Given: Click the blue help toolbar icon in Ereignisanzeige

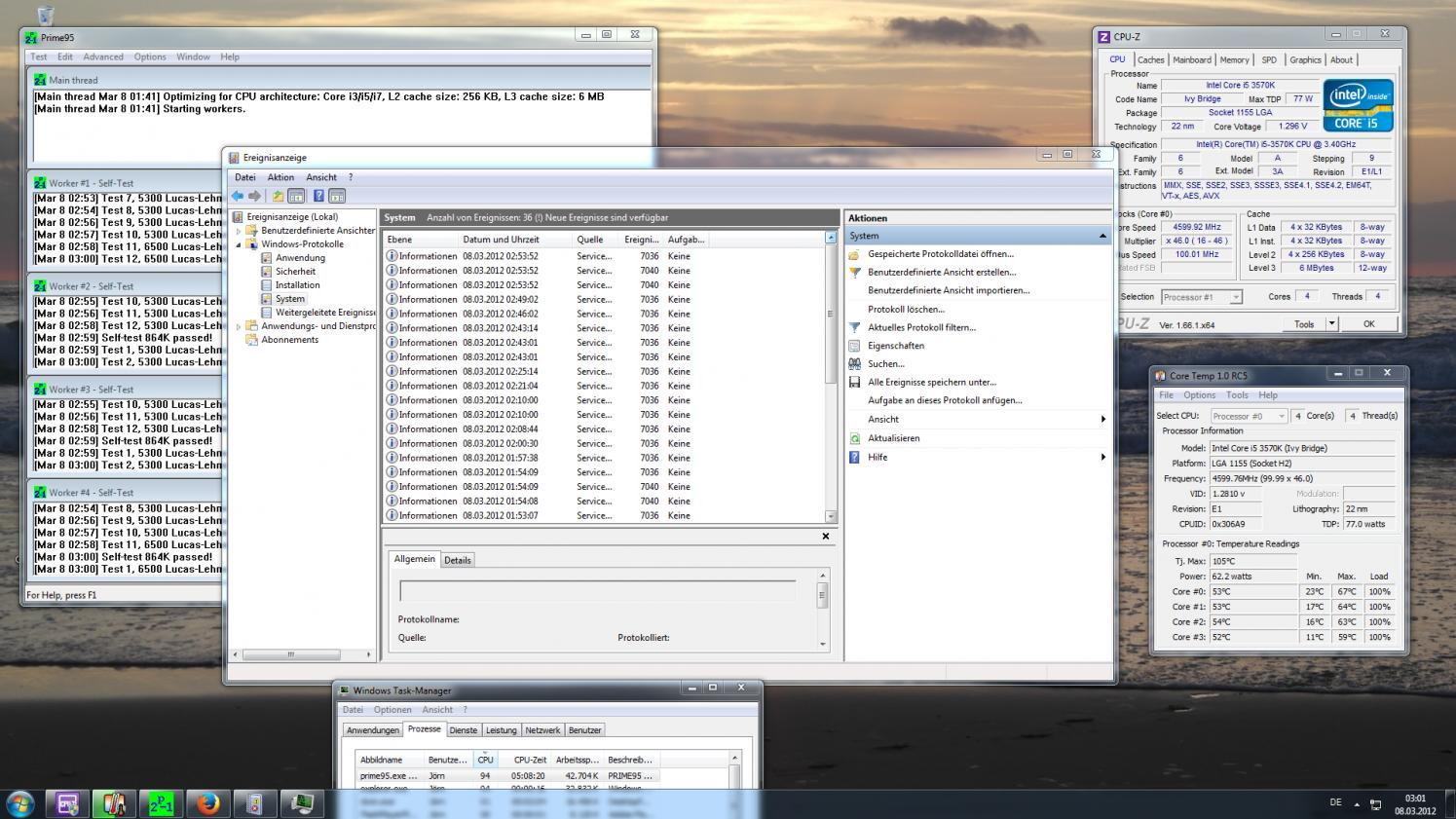Looking at the screenshot, I should coord(318,196).
